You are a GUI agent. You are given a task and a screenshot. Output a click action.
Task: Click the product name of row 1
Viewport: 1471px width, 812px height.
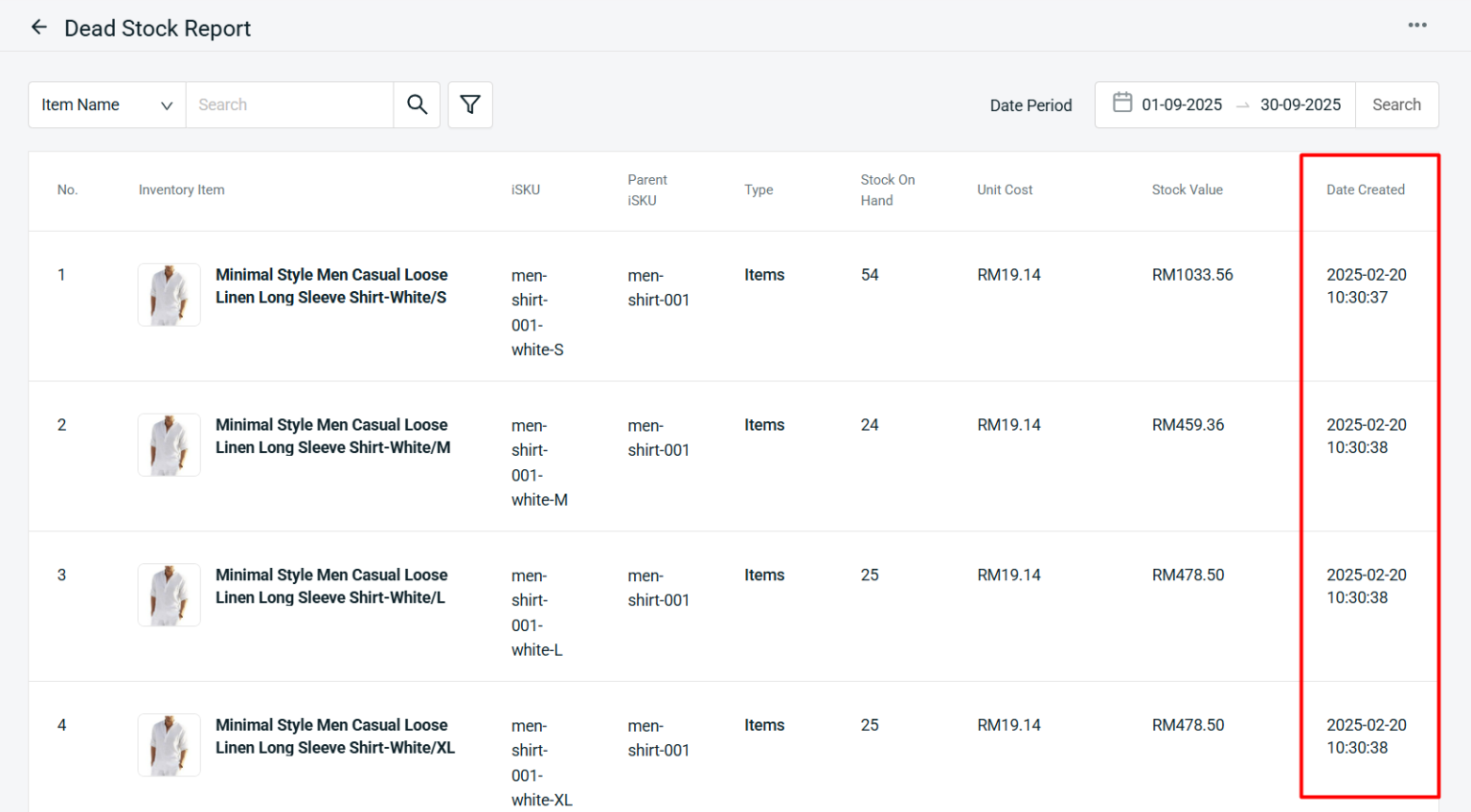[x=331, y=285]
